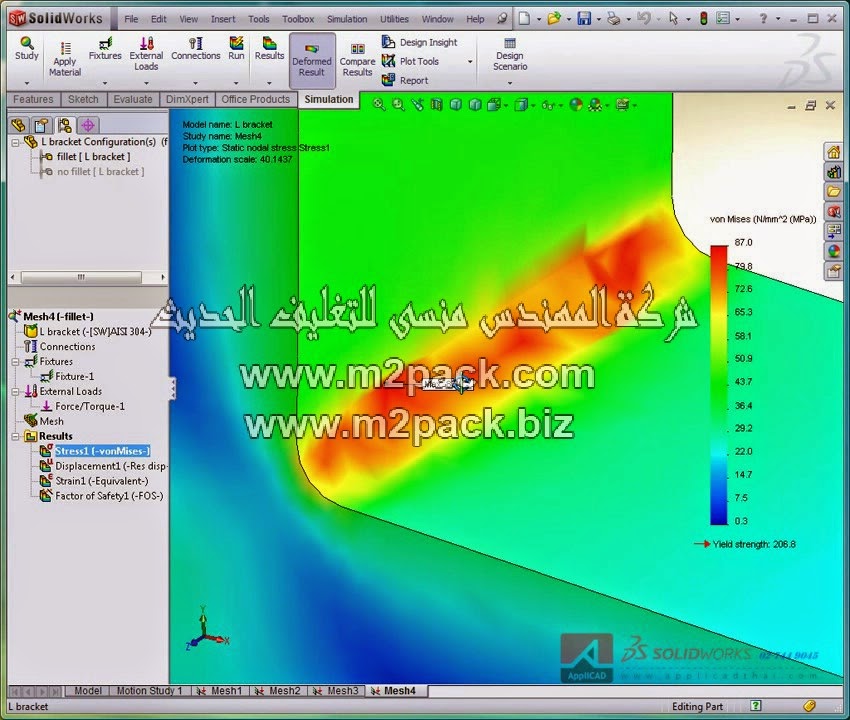Open the DimXpertManager tab
Image resolution: width=850 pixels, height=720 pixels.
[x=88, y=125]
